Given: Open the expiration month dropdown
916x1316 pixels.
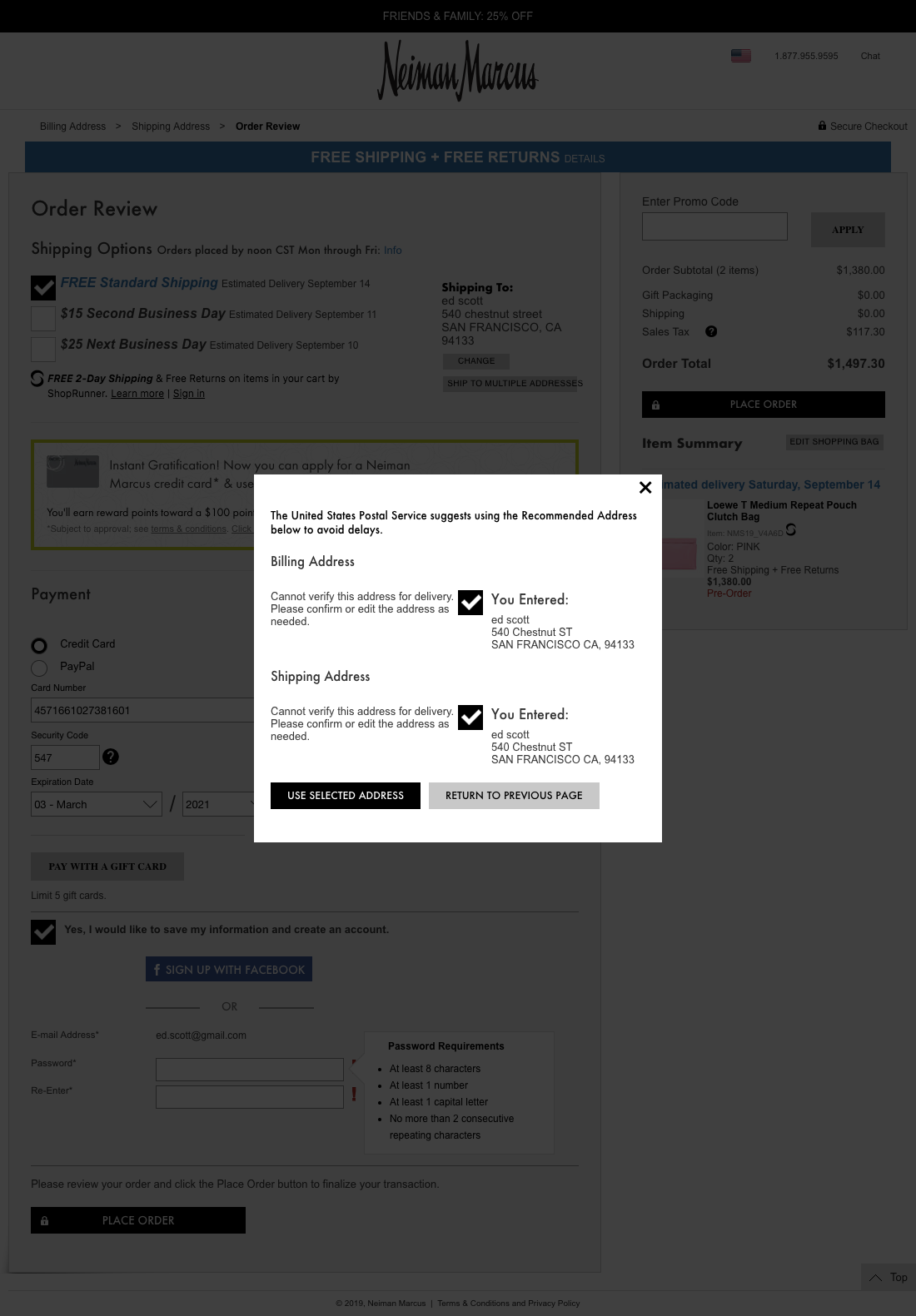Looking at the screenshot, I should (97, 804).
